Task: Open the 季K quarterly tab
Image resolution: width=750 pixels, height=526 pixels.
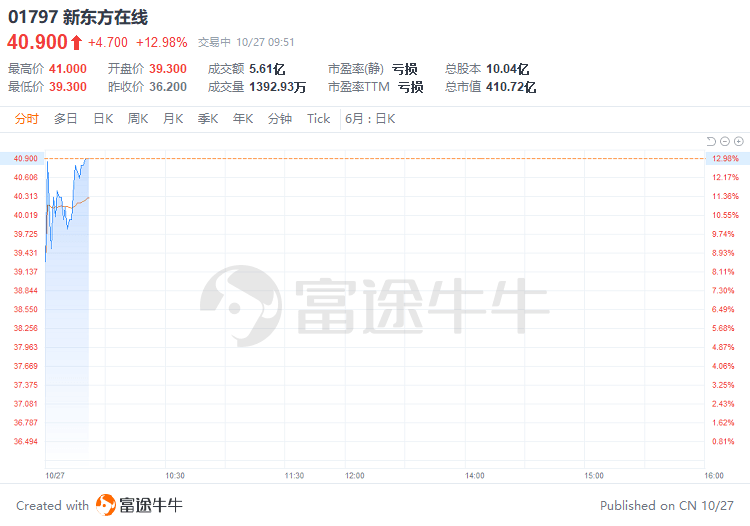Action: point(208,119)
